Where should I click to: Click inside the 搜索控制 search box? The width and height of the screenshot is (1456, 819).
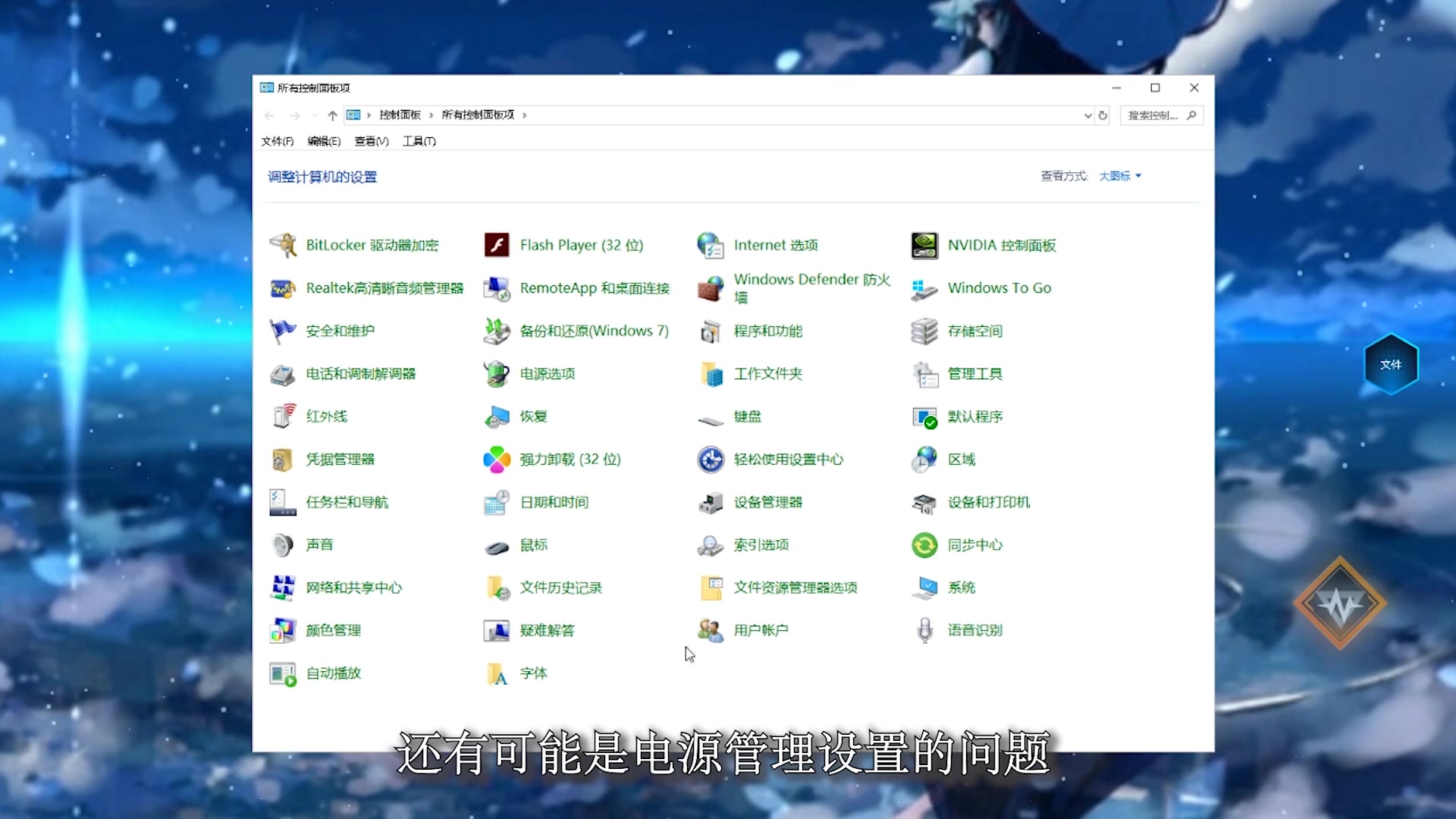[x=1154, y=115]
